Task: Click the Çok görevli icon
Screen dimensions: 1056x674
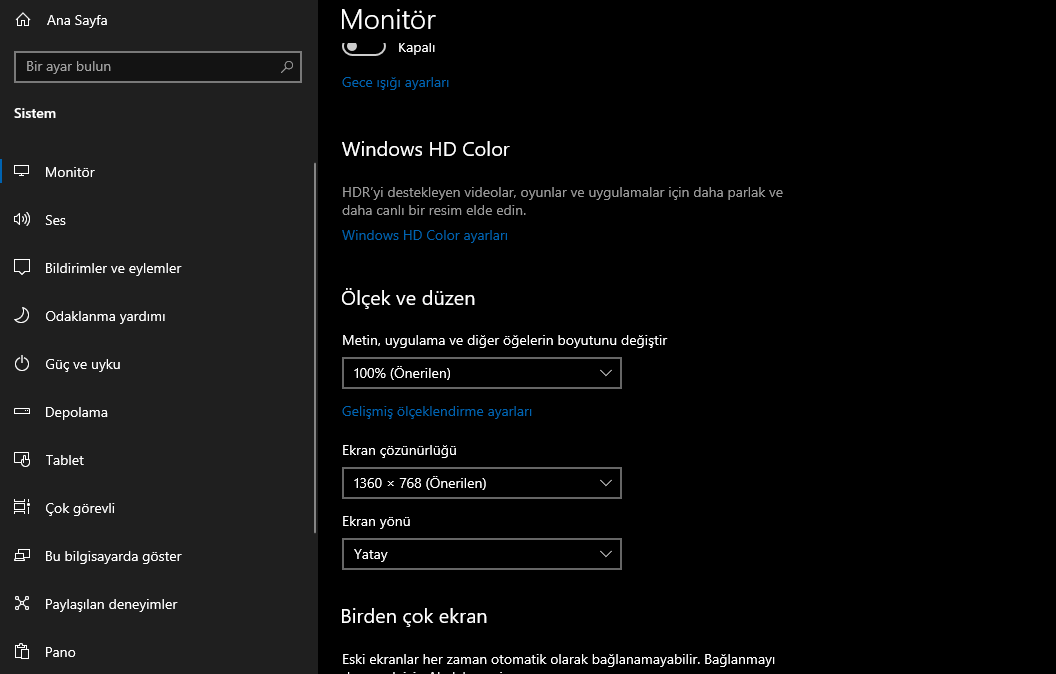Action: pos(22,508)
